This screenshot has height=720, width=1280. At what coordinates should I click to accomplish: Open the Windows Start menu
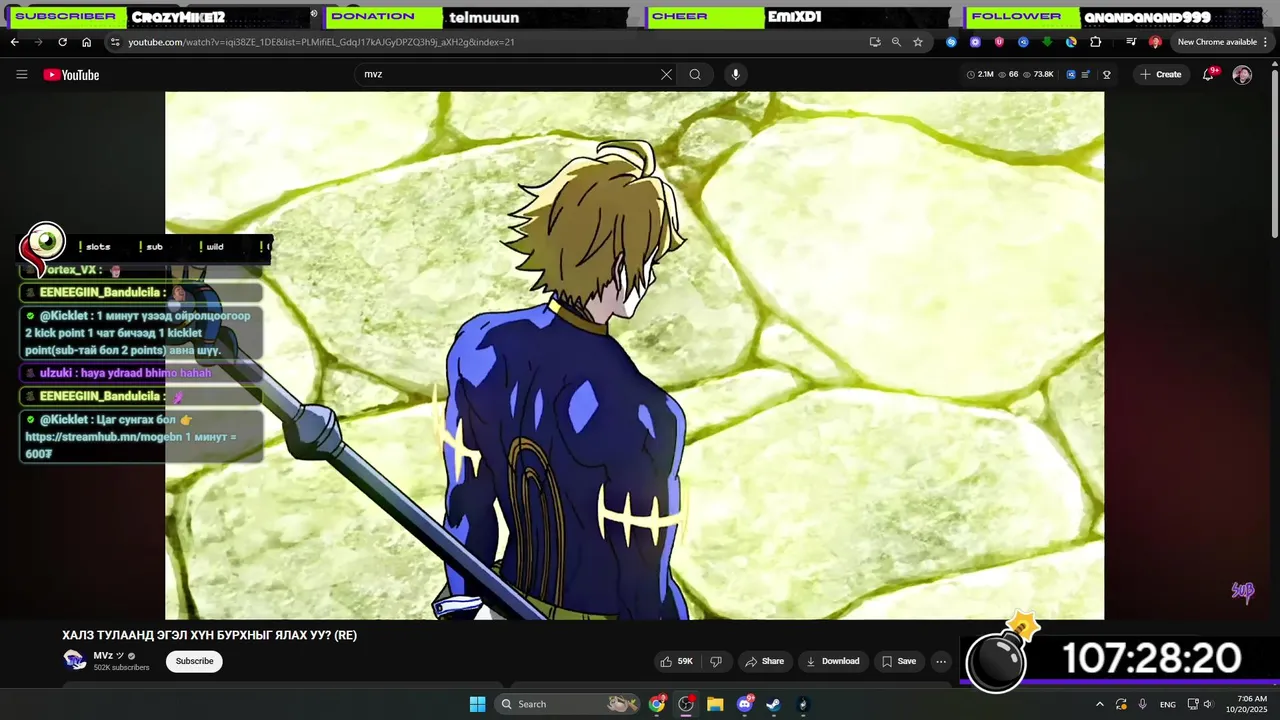(x=477, y=704)
